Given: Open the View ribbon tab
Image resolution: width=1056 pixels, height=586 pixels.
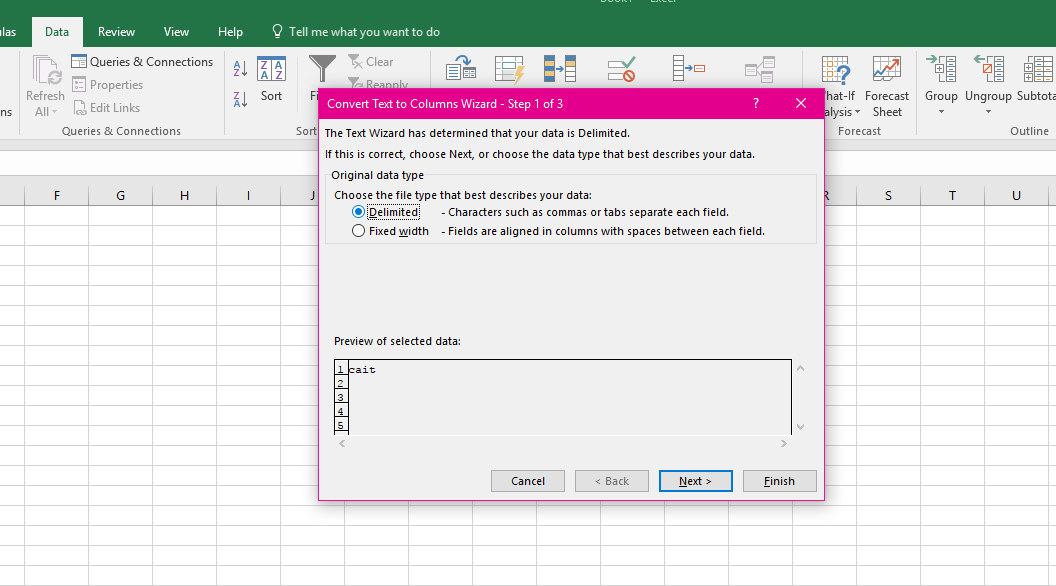Looking at the screenshot, I should click(176, 32).
